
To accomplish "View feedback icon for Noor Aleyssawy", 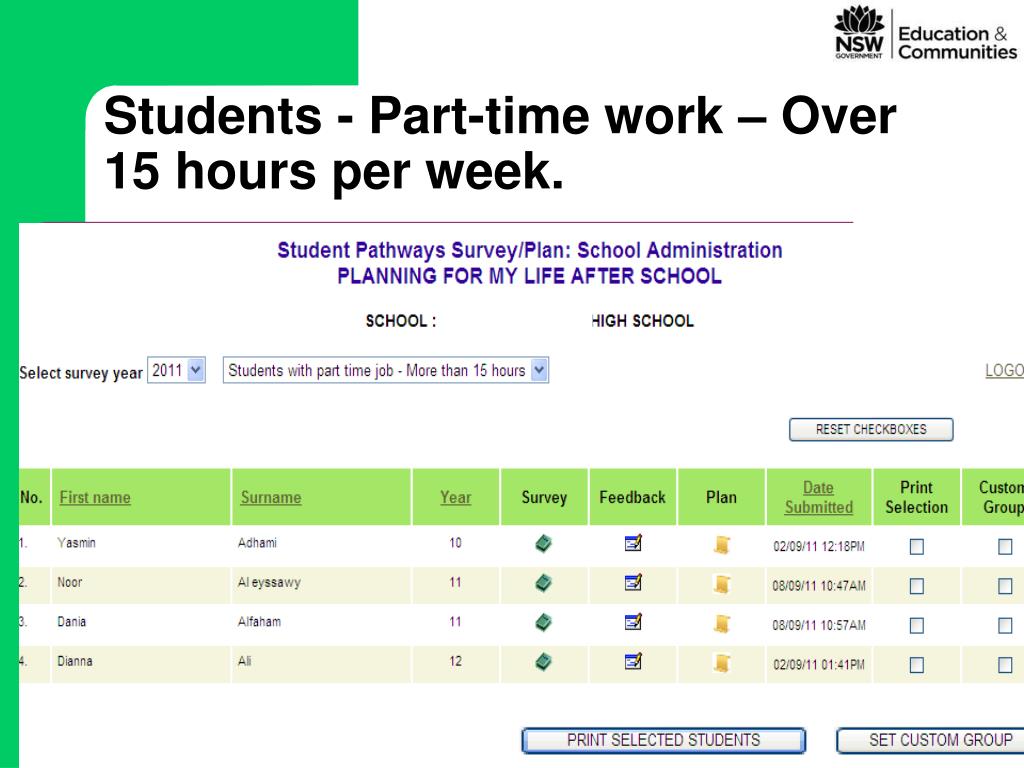I will pos(633,582).
